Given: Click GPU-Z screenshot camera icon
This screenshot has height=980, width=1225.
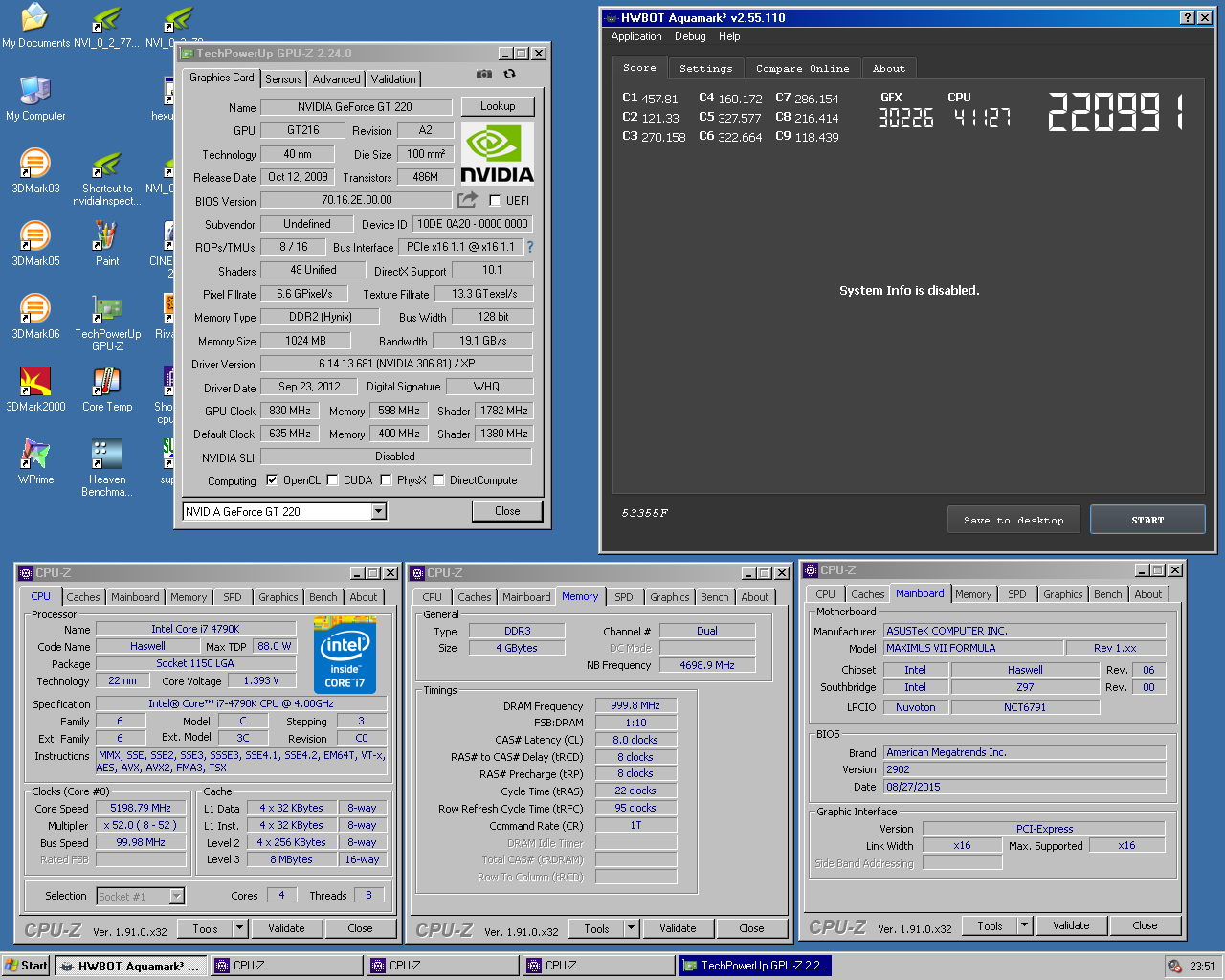Looking at the screenshot, I should 484,74.
